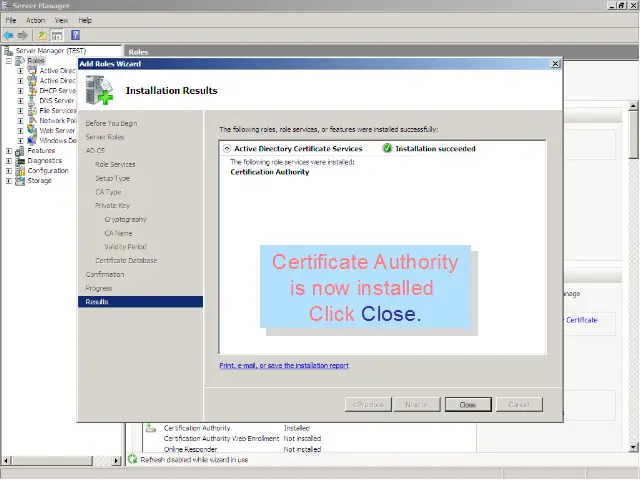Click the Back arrow toolbar icon
Screen dimensions: 640x480
tap(8, 36)
